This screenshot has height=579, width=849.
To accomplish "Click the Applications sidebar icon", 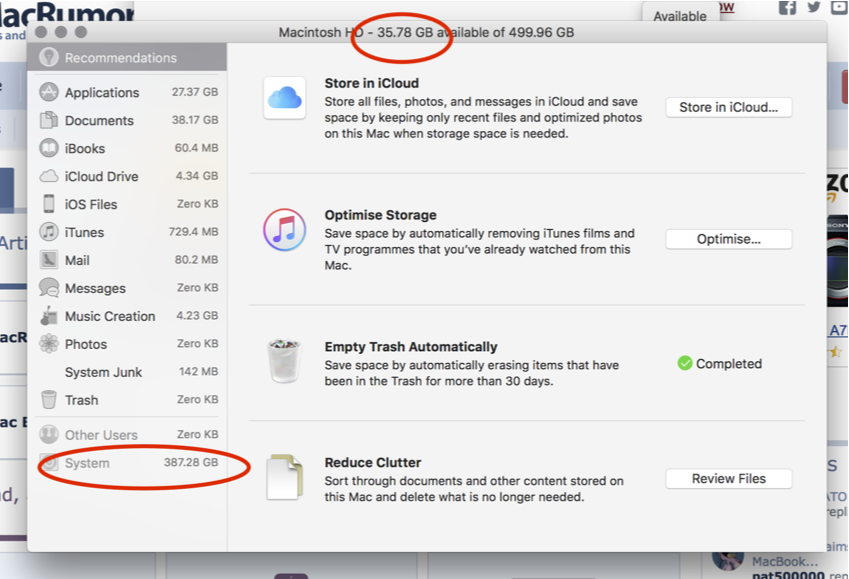I will 49,92.
